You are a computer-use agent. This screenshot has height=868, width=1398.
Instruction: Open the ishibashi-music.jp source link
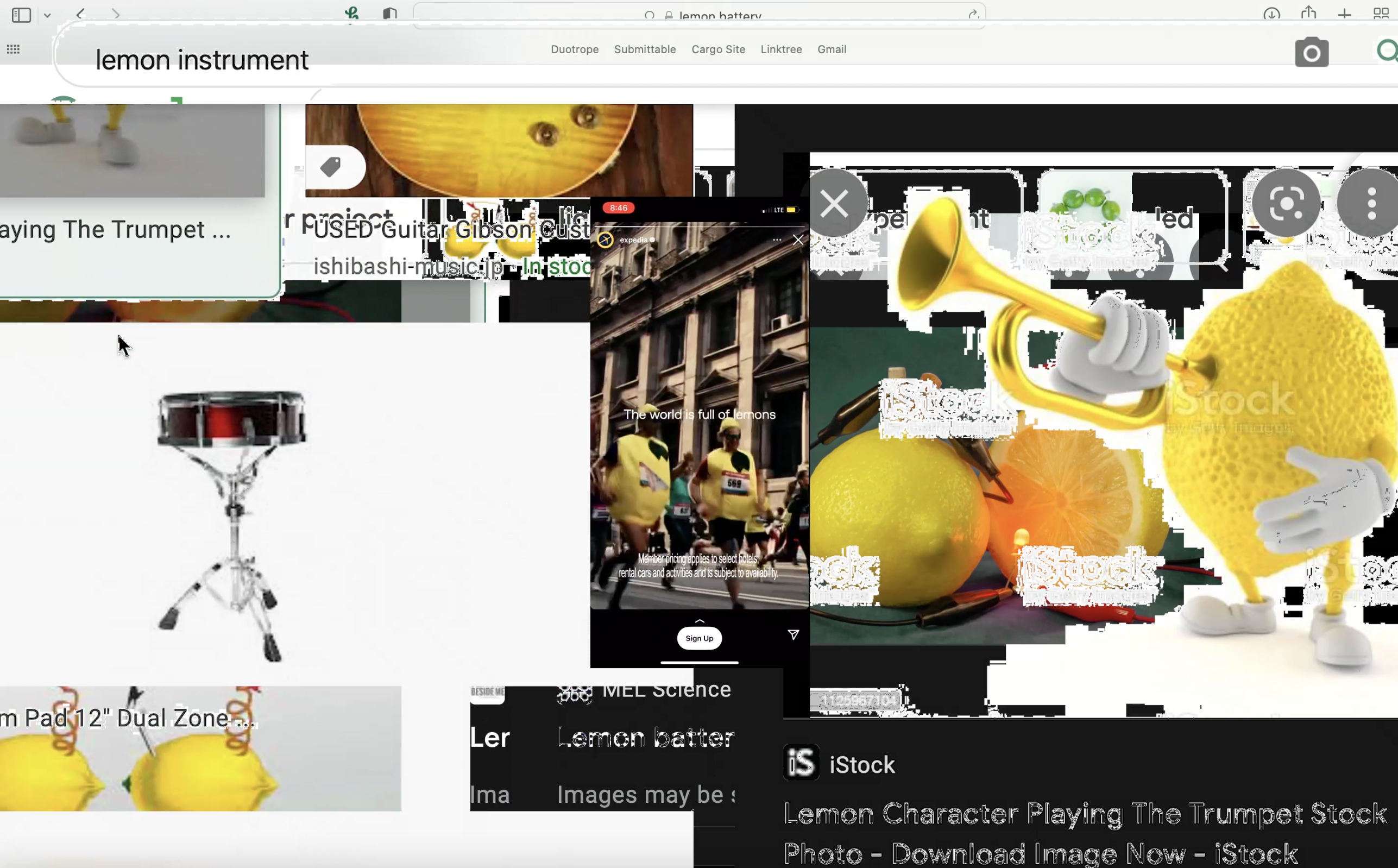click(x=408, y=266)
